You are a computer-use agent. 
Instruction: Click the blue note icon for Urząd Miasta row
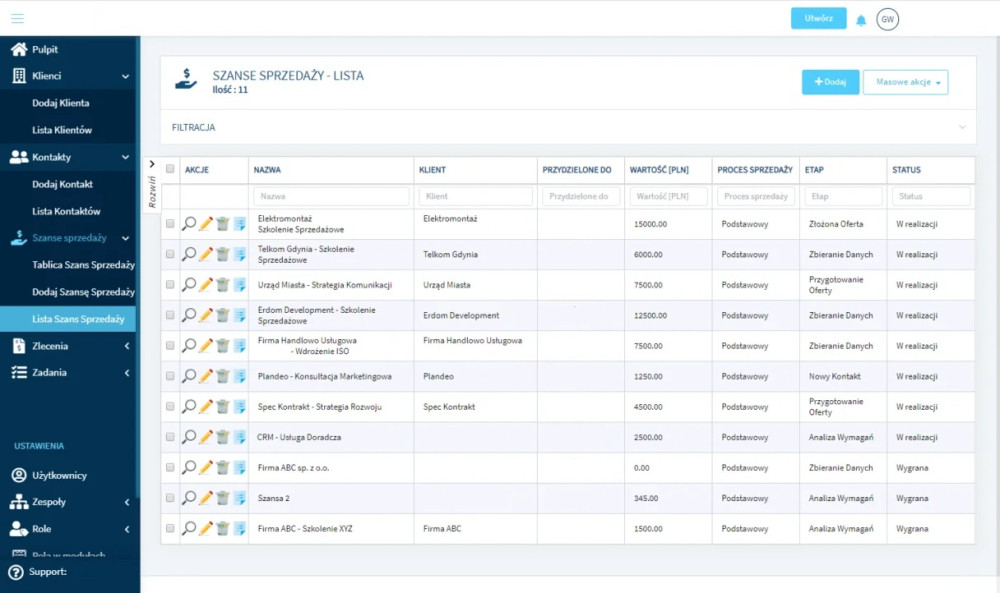[240, 285]
